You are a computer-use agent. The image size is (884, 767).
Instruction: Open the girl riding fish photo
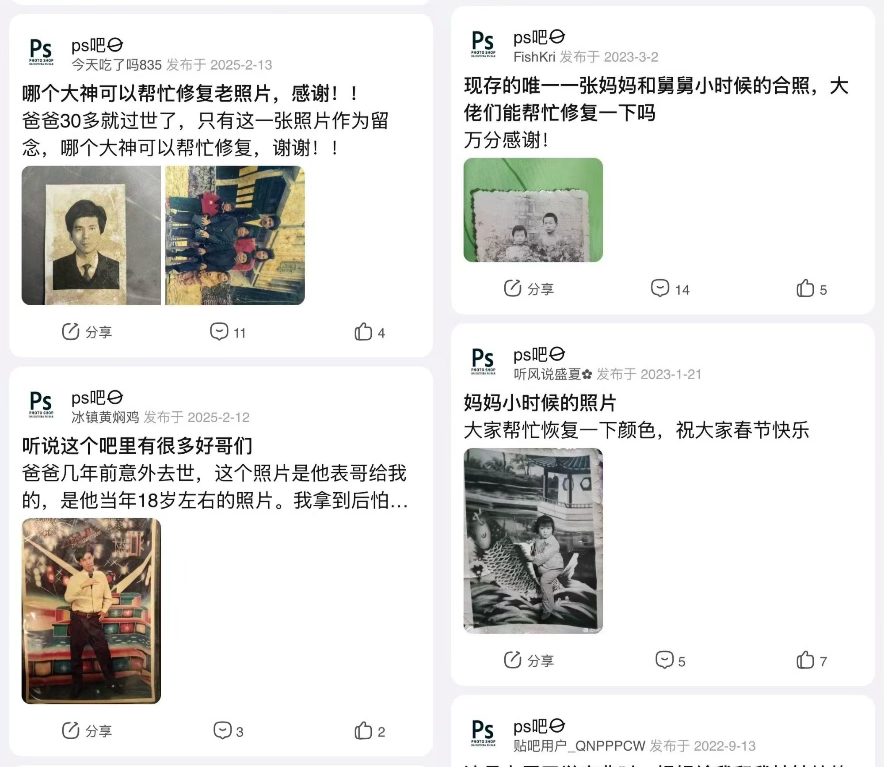(533, 540)
